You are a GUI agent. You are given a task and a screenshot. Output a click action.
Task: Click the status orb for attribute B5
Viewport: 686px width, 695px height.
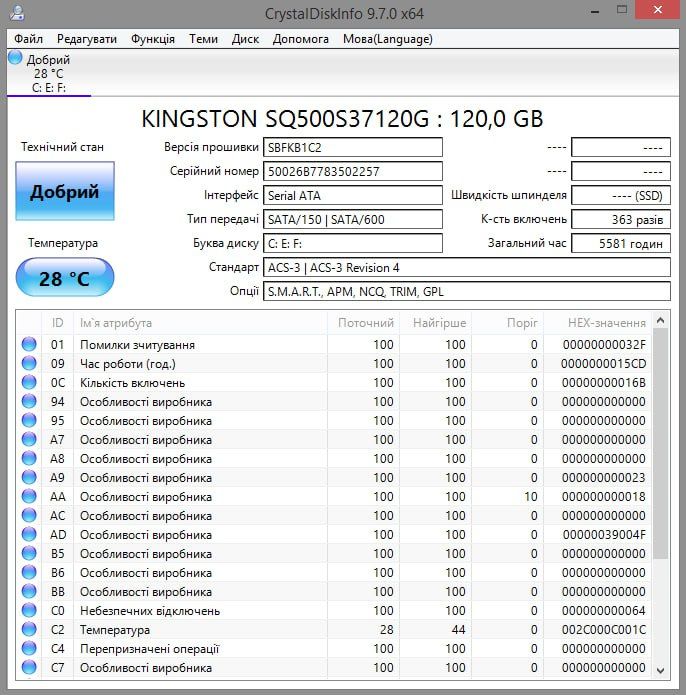pos(29,554)
